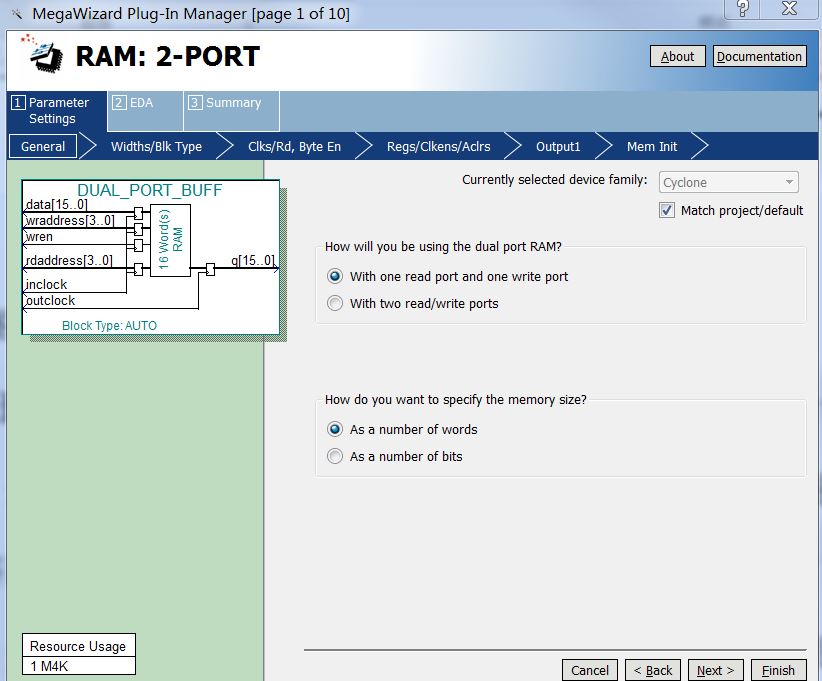
Task: Click the Finish button
Action: coord(778,671)
